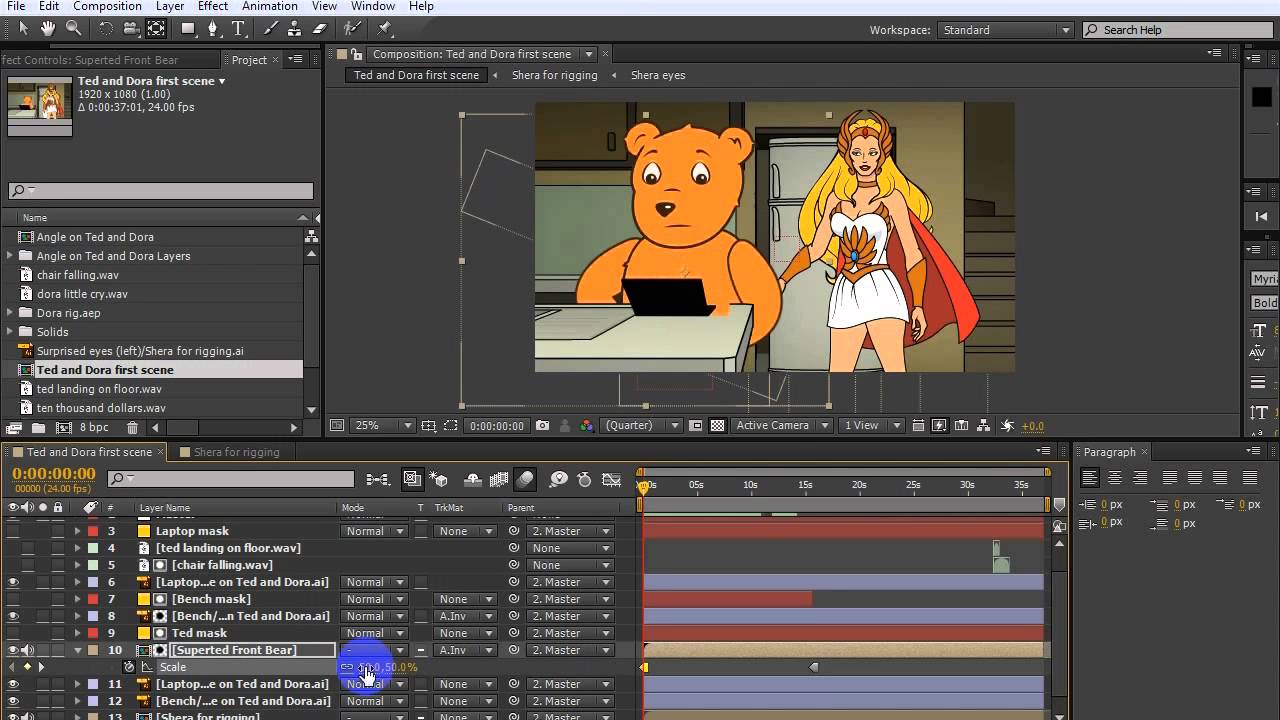The image size is (1280, 720).
Task: Open the Animation menu
Action: pyautogui.click(x=270, y=6)
